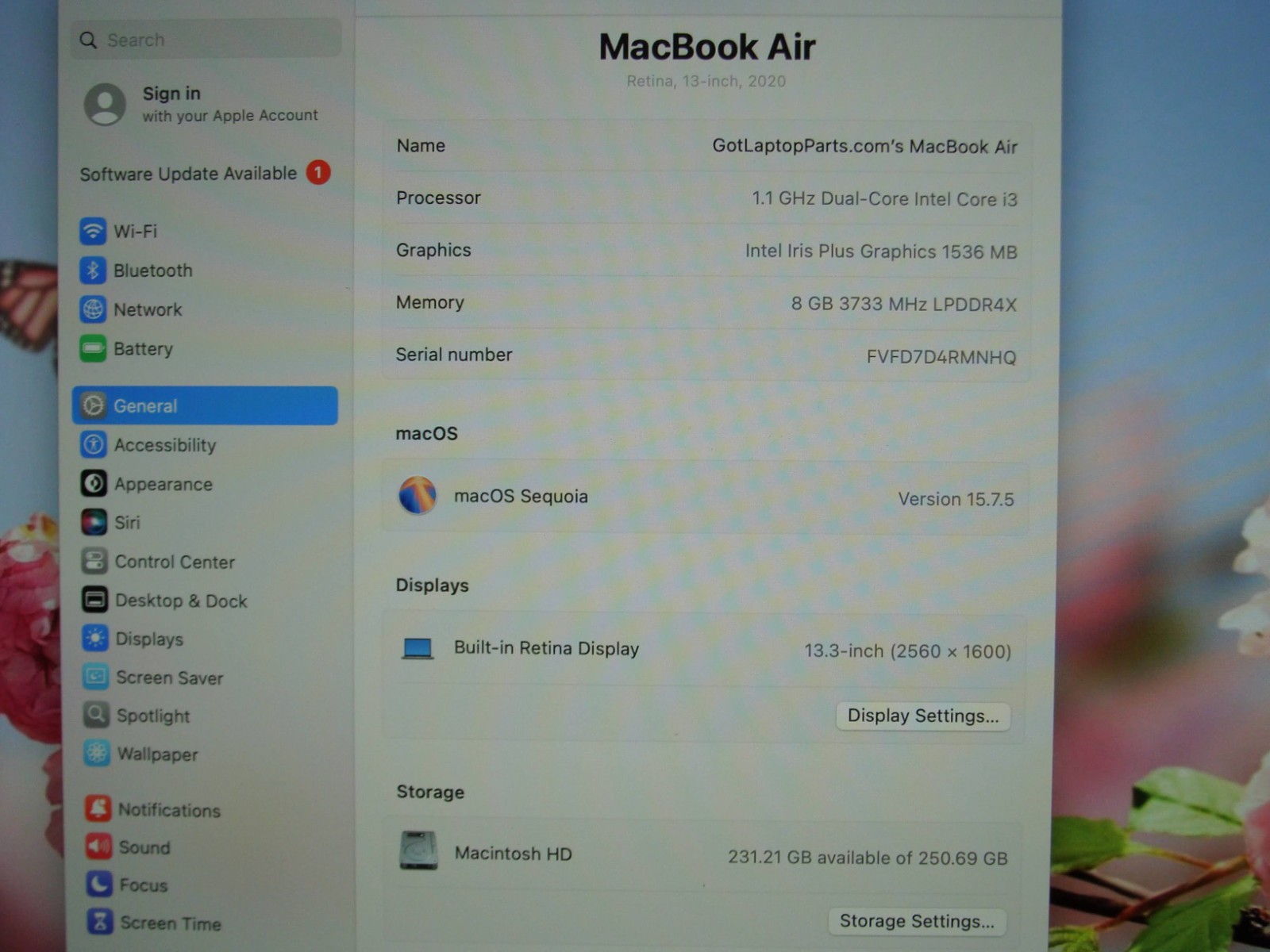
Task: Click the magnifier icon in Search field
Action: (x=88, y=40)
